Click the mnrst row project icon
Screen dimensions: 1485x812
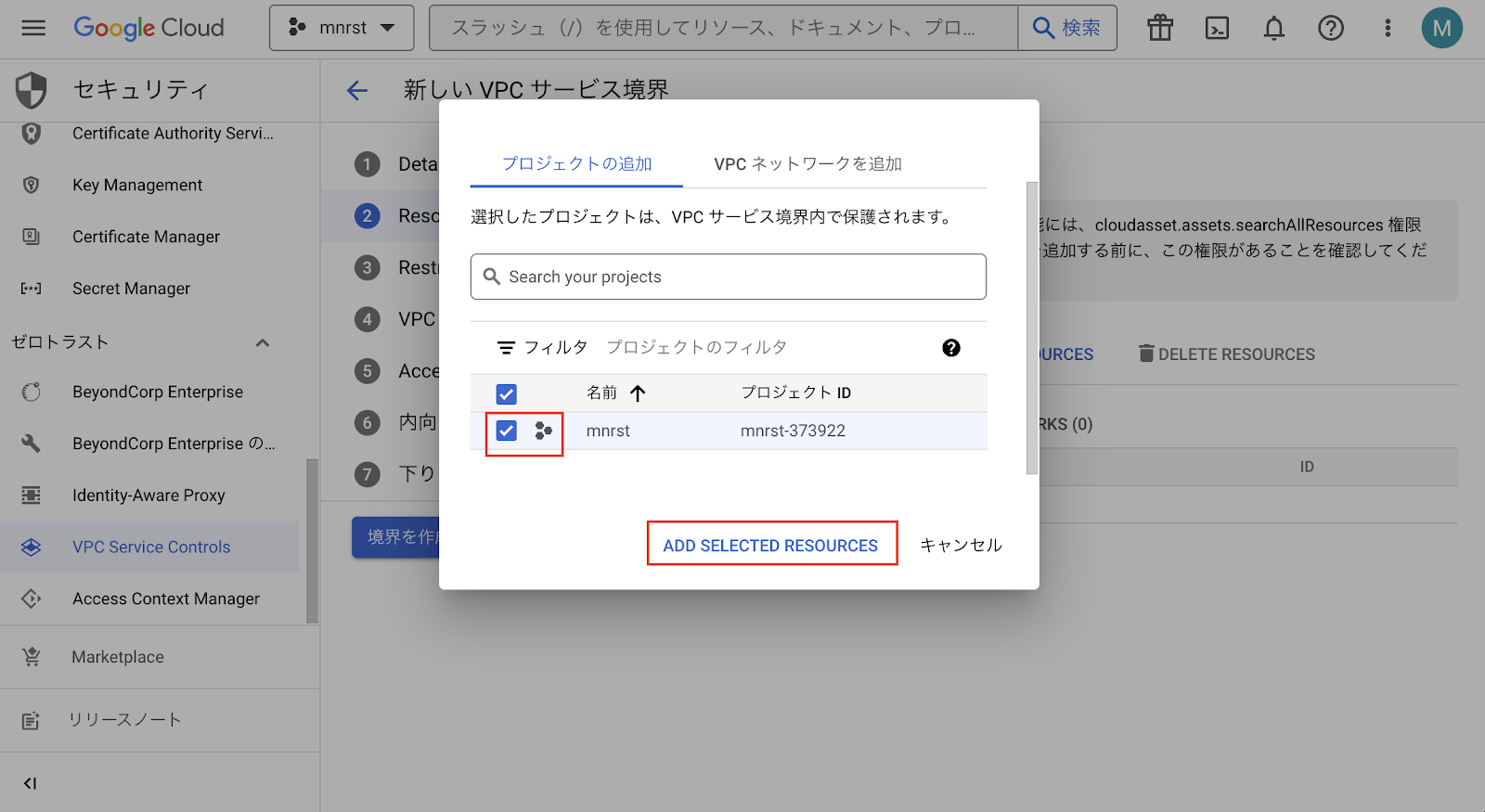544,431
